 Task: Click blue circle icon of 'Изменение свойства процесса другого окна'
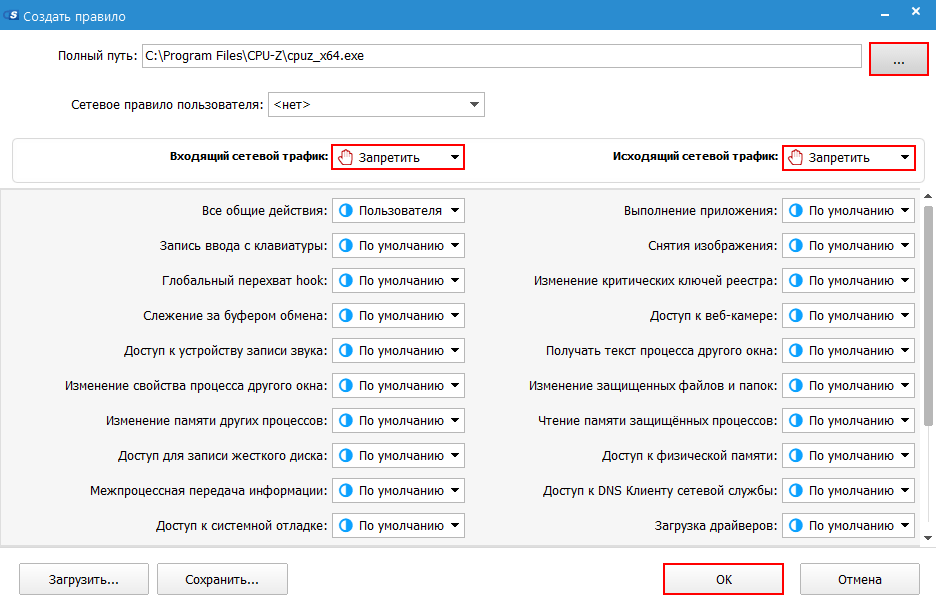pos(346,386)
